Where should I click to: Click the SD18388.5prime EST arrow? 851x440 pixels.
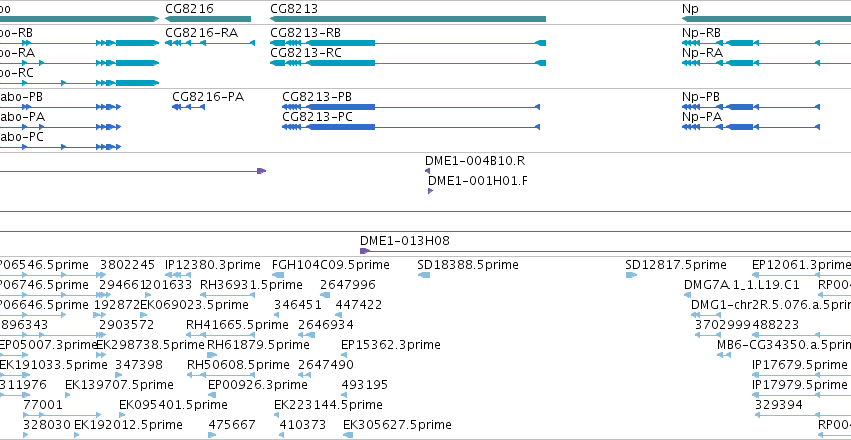click(x=424, y=275)
